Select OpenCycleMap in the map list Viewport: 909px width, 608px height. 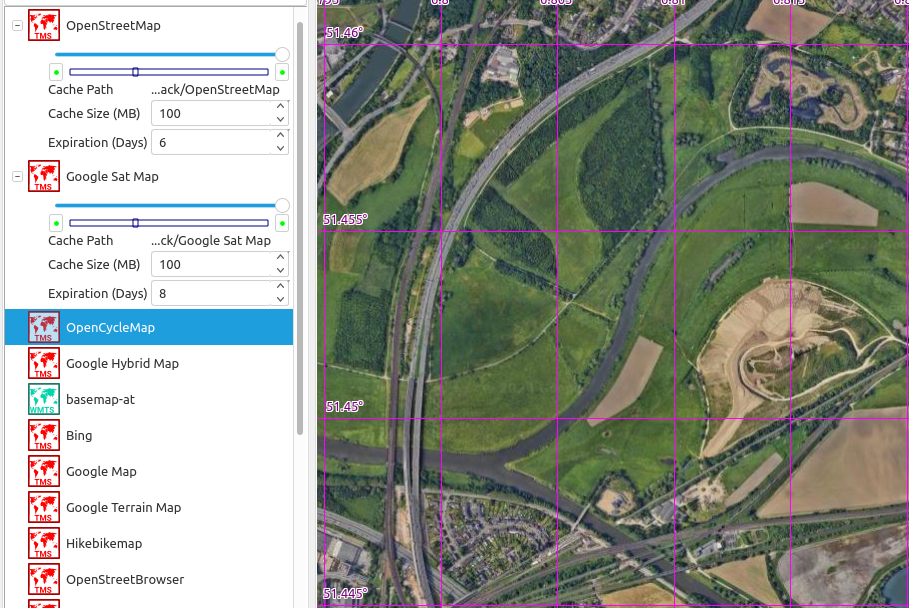(x=110, y=327)
